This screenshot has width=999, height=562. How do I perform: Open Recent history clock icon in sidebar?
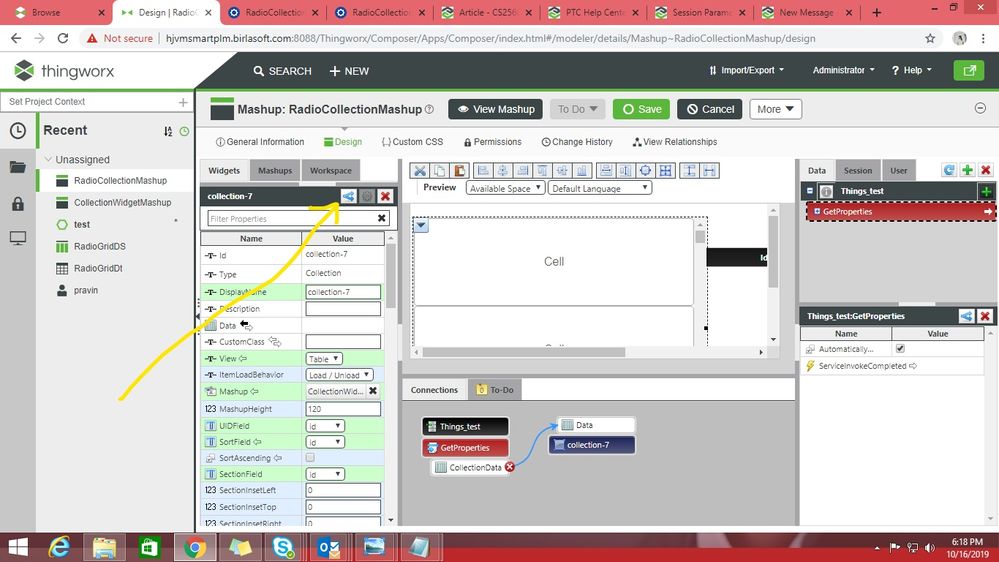pos(18,131)
